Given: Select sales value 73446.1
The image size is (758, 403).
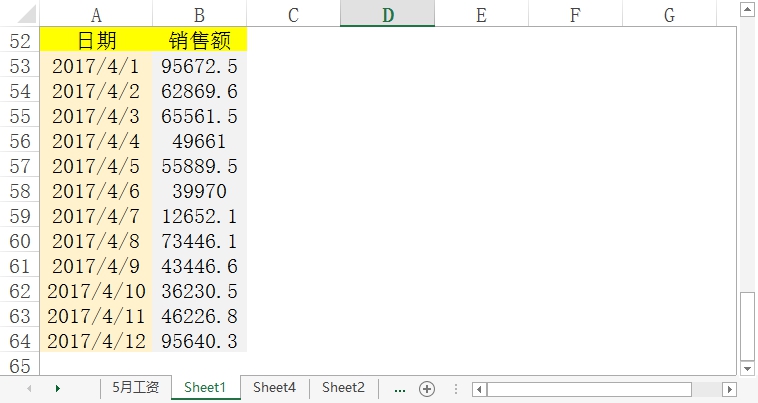Looking at the screenshot, I should (199, 241).
